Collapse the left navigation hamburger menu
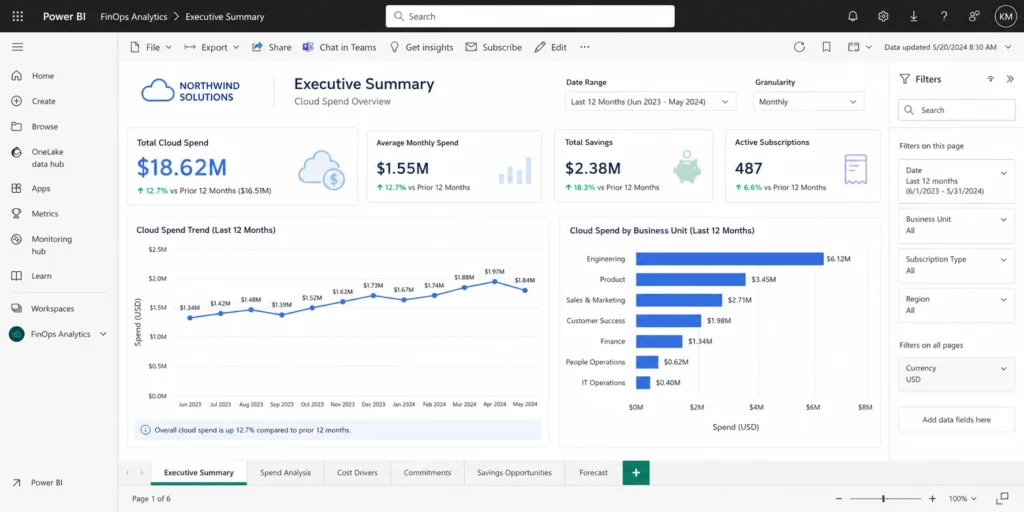Viewport: 1024px width, 512px height. pos(18,47)
